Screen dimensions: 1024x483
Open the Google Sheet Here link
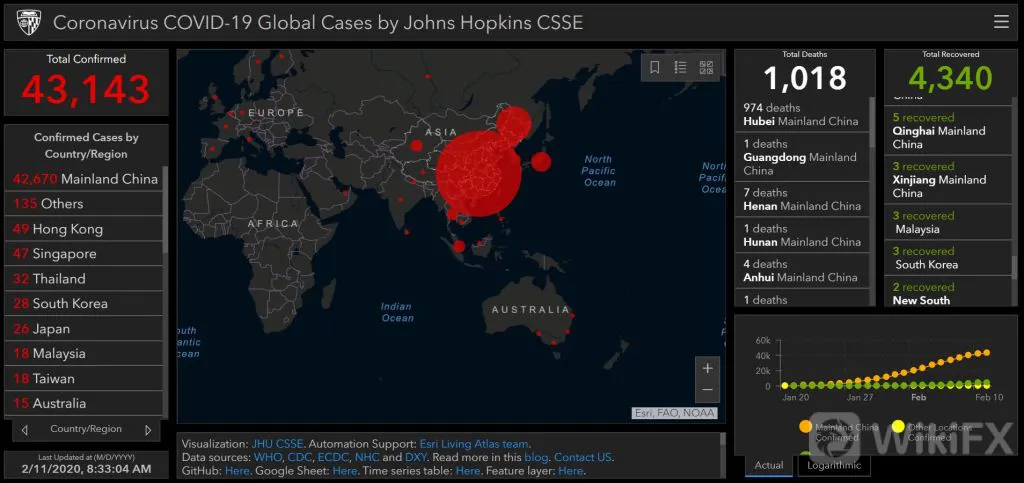344,471
